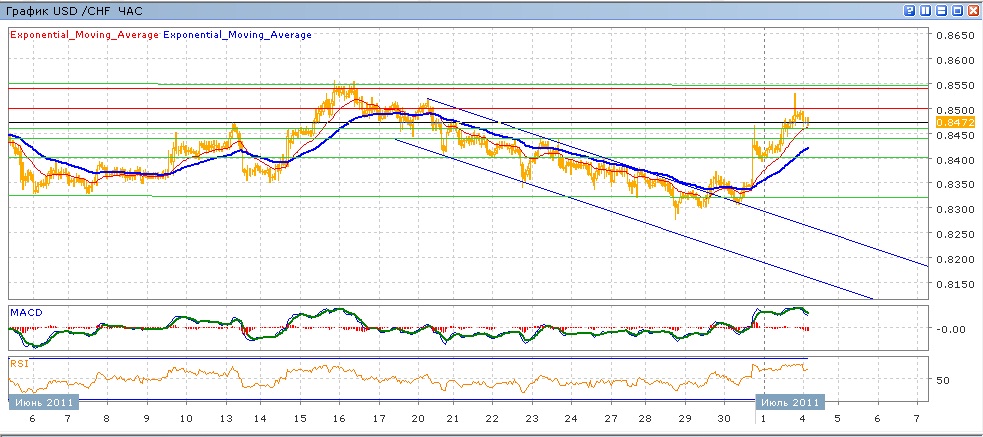Select the blue Exponential_Moving_Average legend label
This screenshot has height=437, width=983.
coord(237,35)
